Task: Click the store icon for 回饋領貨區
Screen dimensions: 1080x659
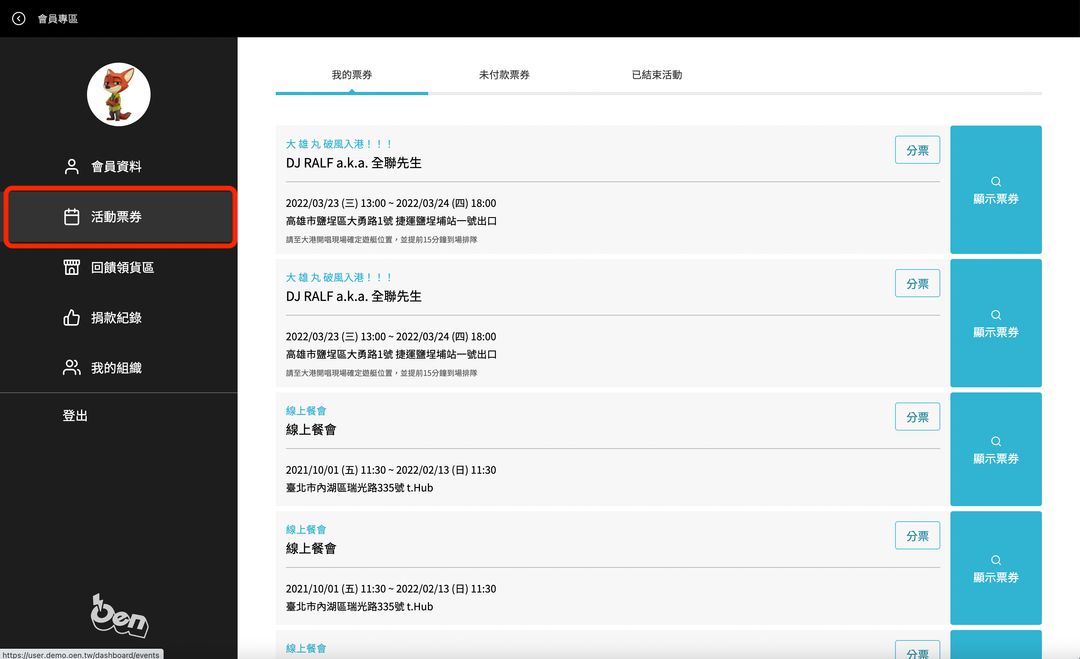Action: (71, 267)
